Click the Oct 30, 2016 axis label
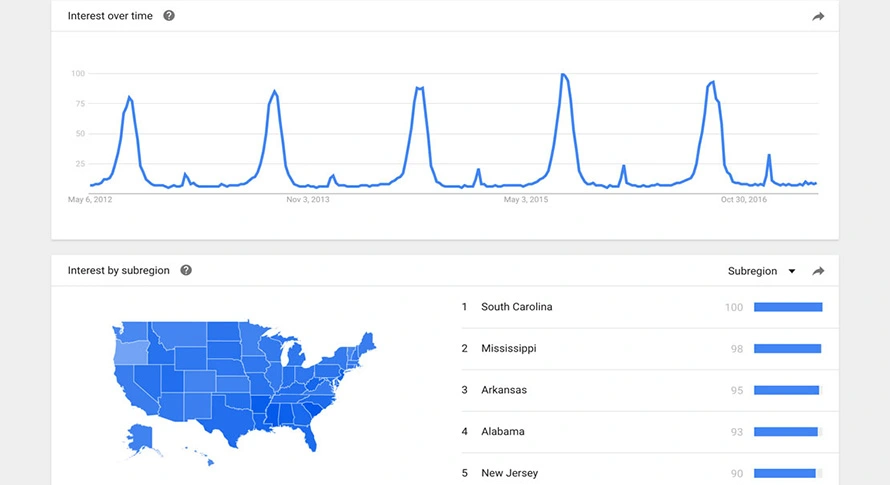The height and width of the screenshot is (485, 890). pos(744,200)
